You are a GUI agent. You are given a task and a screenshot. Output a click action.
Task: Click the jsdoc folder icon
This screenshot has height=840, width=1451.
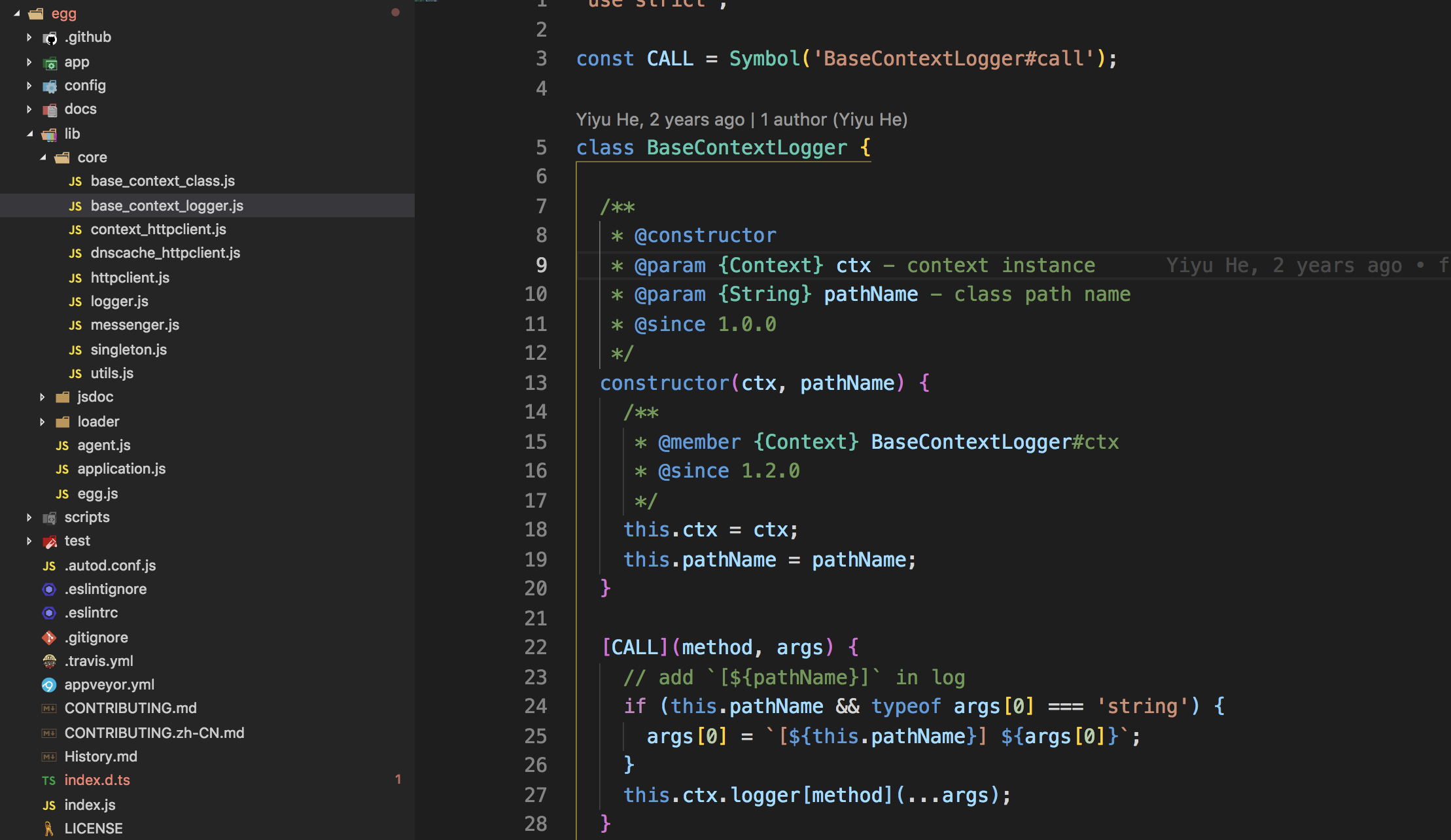(62, 397)
